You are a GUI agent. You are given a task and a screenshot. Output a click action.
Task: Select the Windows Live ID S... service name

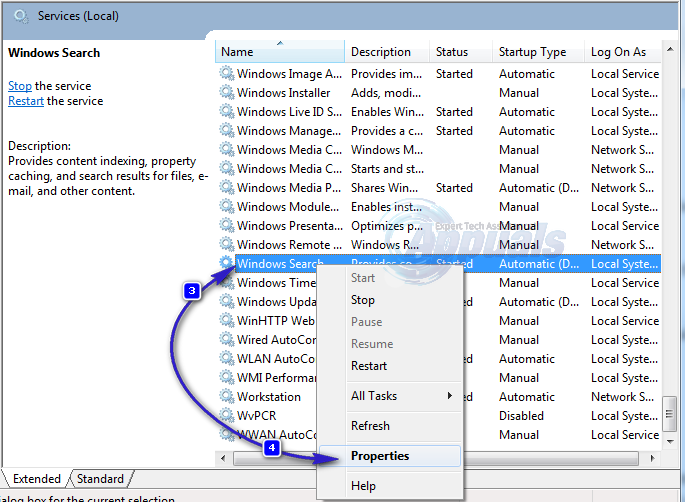289,112
